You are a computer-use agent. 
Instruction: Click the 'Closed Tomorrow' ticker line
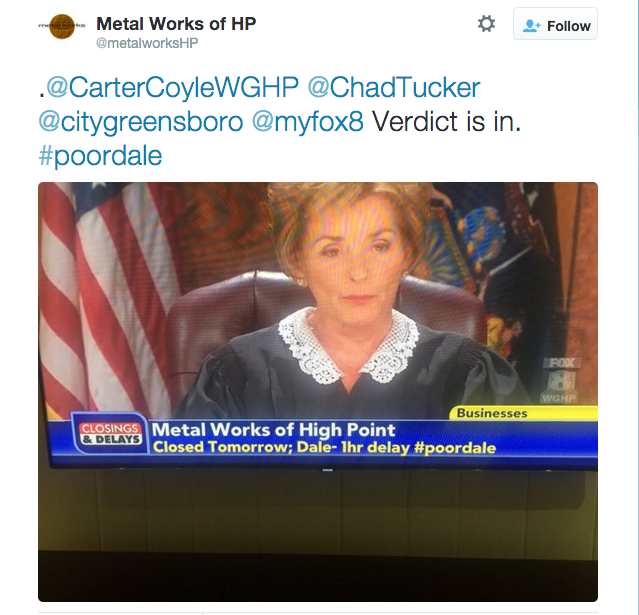pyautogui.click(x=324, y=447)
